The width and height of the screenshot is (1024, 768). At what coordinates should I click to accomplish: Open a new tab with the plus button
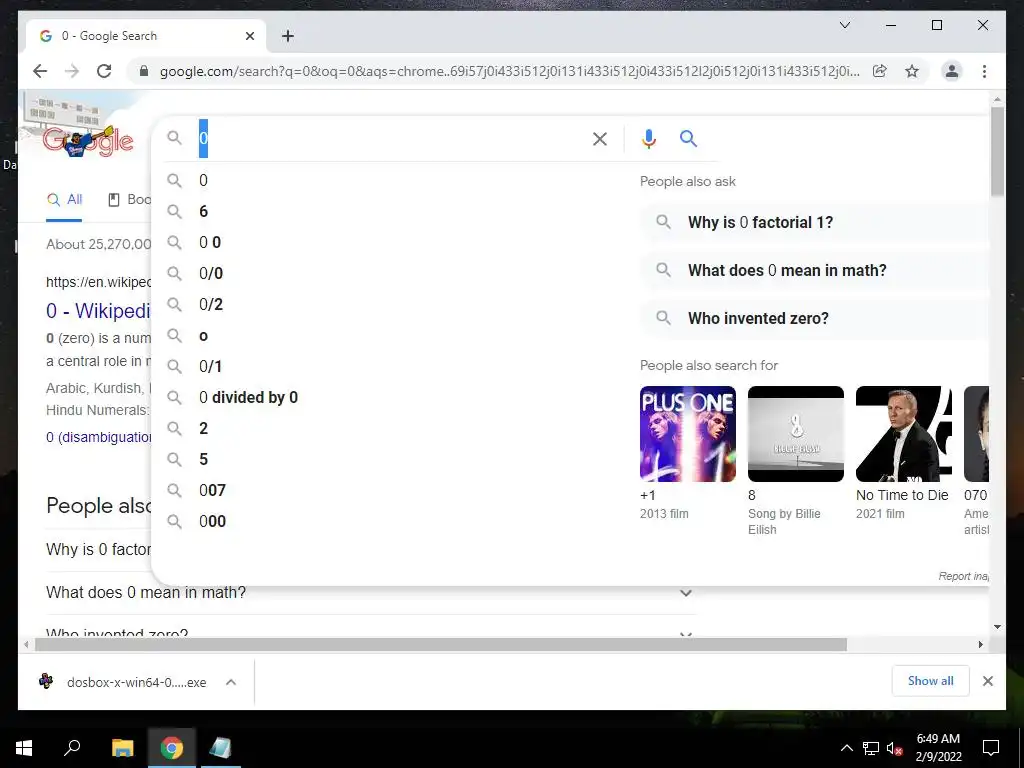288,36
